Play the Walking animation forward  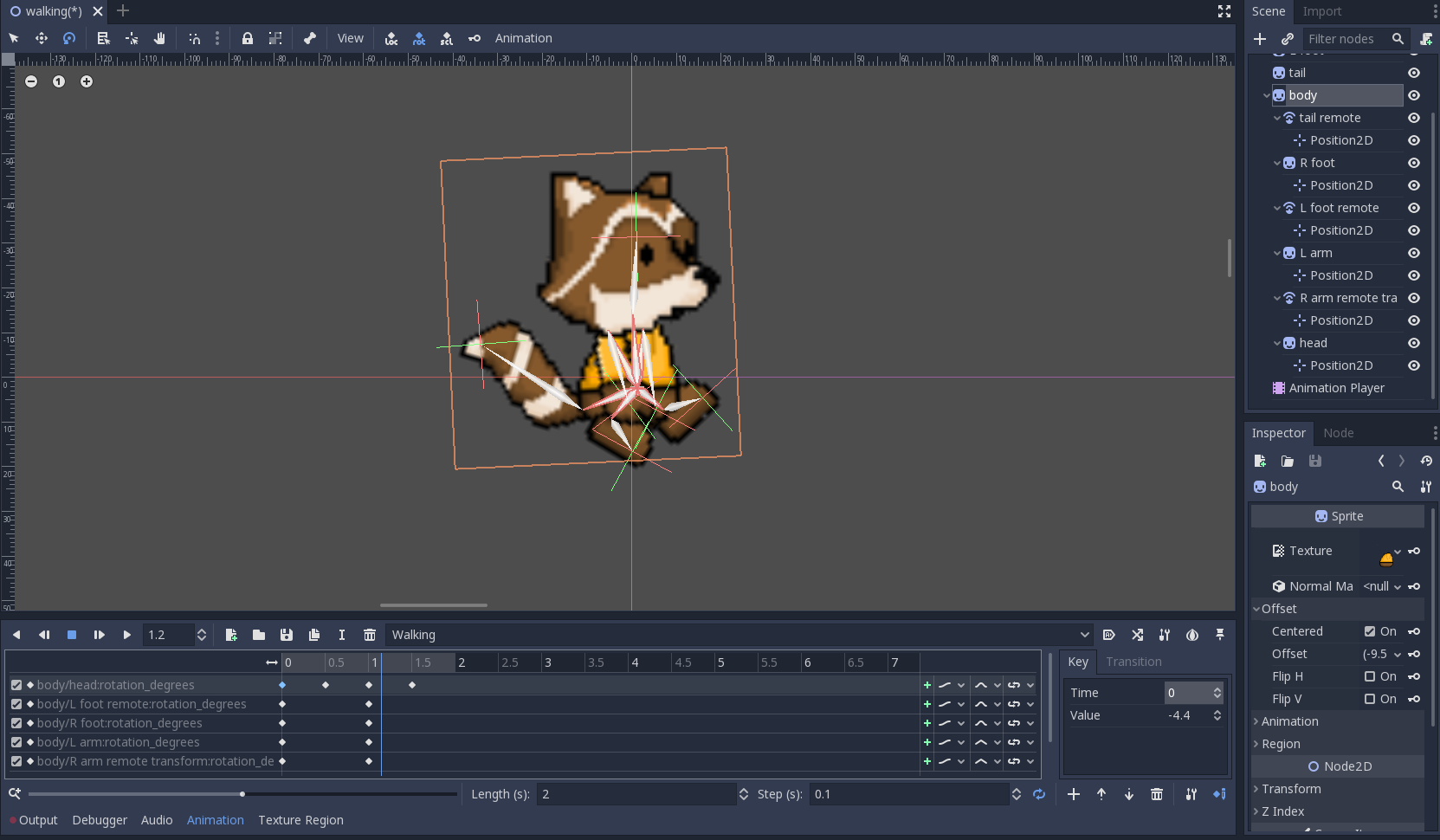tap(127, 635)
